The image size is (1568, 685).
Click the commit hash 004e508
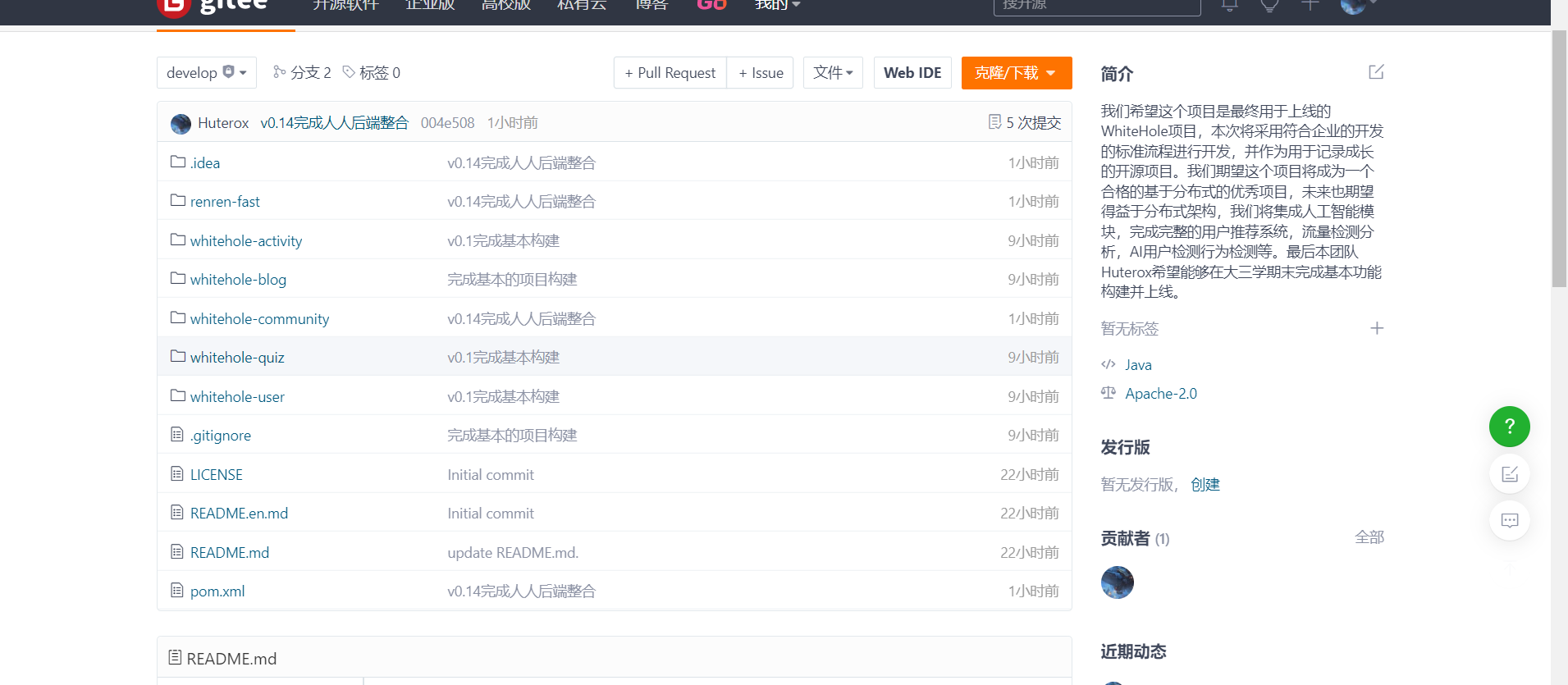tap(448, 122)
